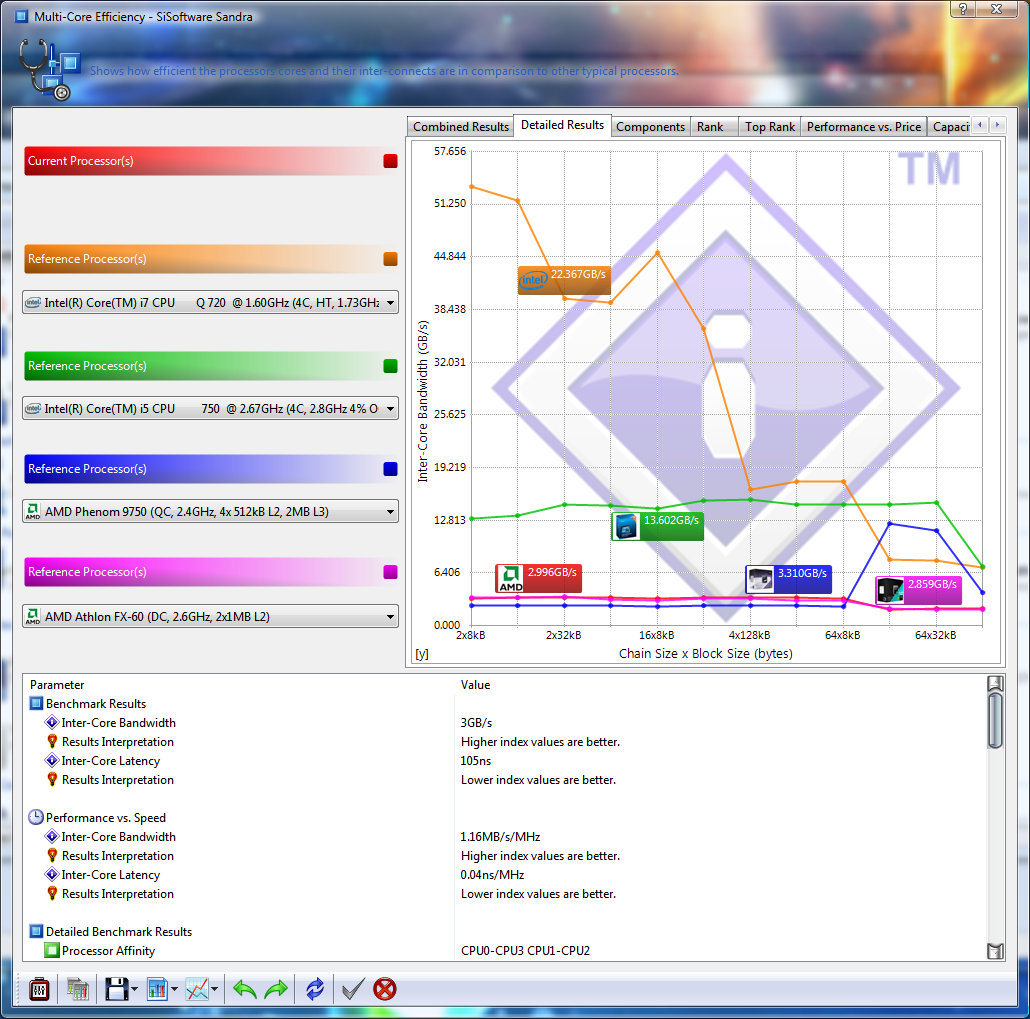This screenshot has width=1030, height=1019.
Task: Click the gray checkmark OK icon
Action: 353,989
